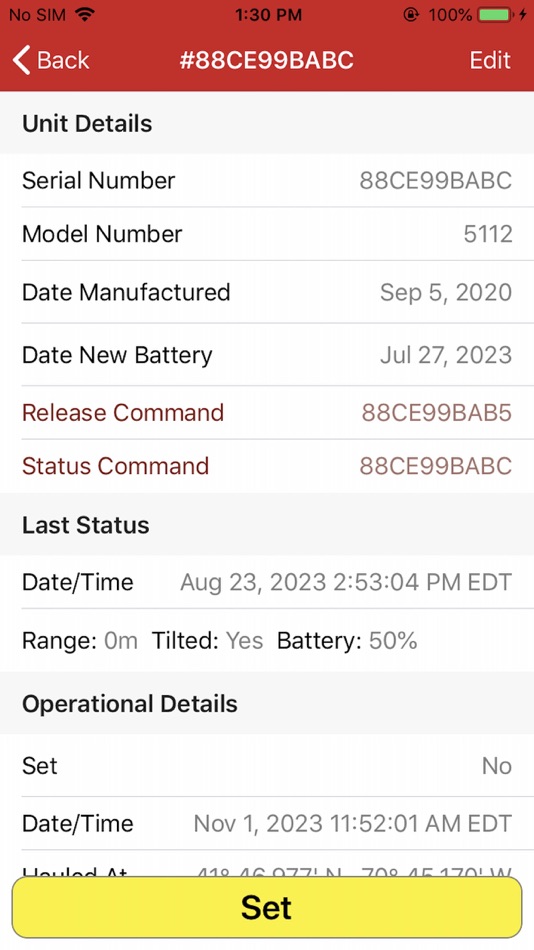Viewport: 534px width, 950px height.
Task: Tap the Range Tilted Battery status row
Action: pyautogui.click(x=267, y=640)
